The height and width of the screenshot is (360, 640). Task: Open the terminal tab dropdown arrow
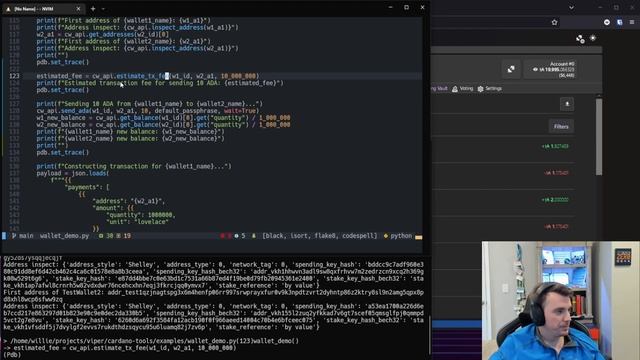point(103,9)
